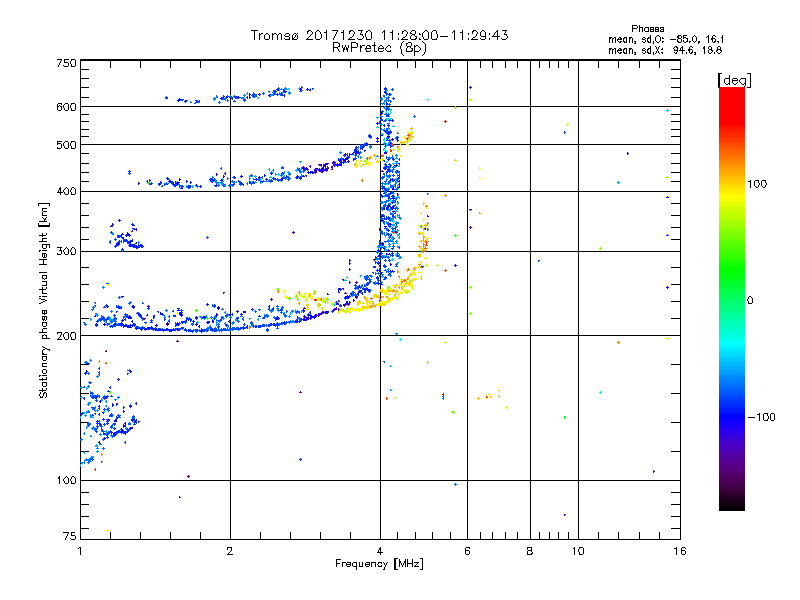The width and height of the screenshot is (800, 600).
Task: Click the '-100' colorbar tick label
Action: [x=761, y=417]
